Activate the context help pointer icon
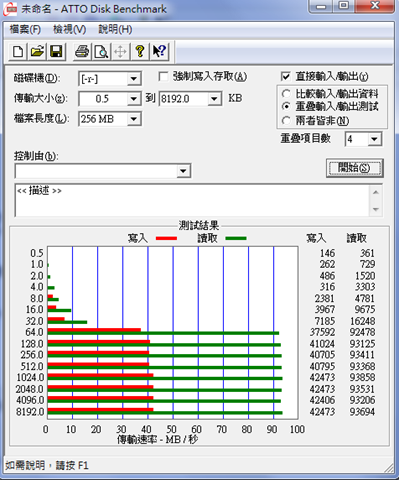The width and height of the screenshot is (399, 480). click(159, 52)
